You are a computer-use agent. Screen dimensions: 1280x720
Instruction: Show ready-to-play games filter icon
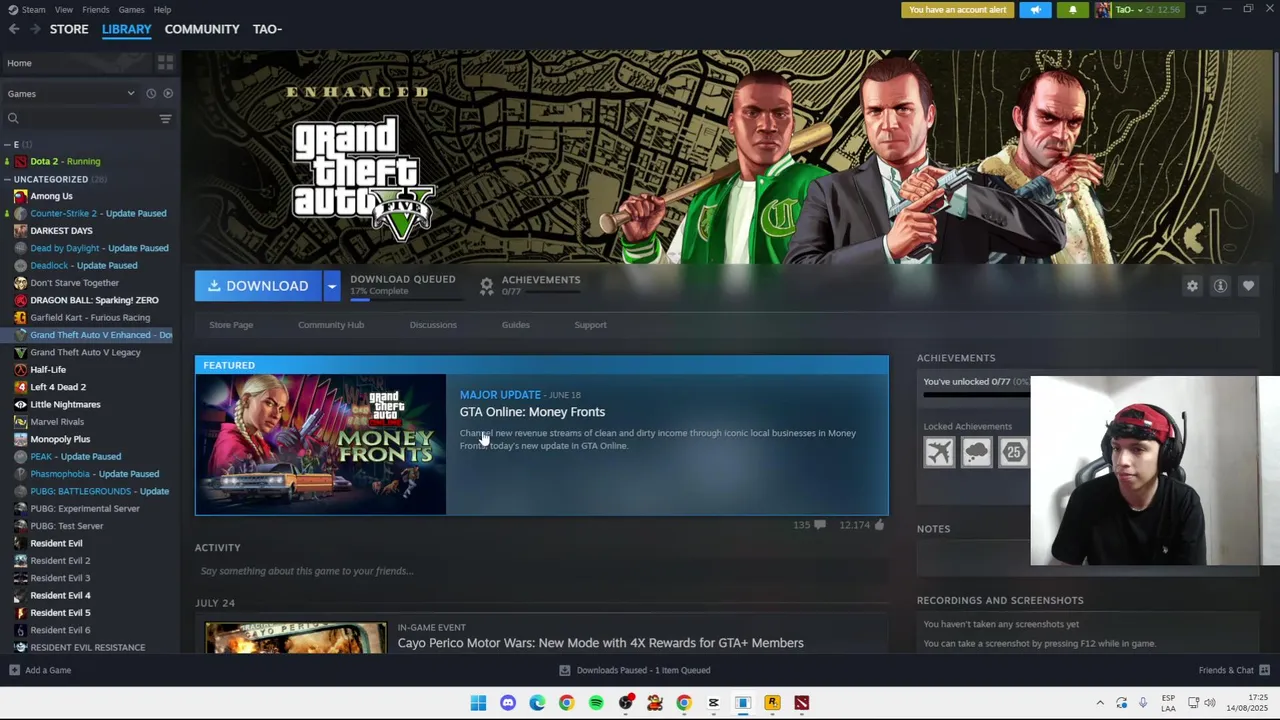pos(168,94)
